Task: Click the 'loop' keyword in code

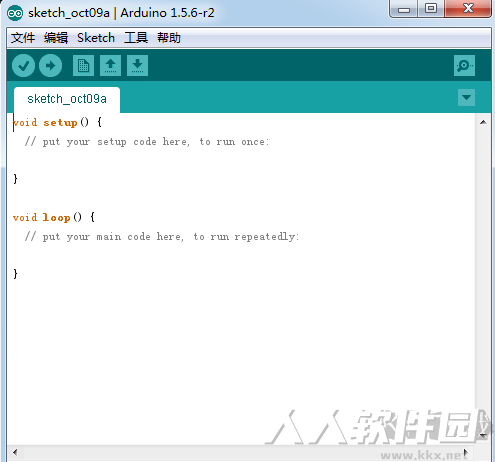Action: tap(56, 217)
